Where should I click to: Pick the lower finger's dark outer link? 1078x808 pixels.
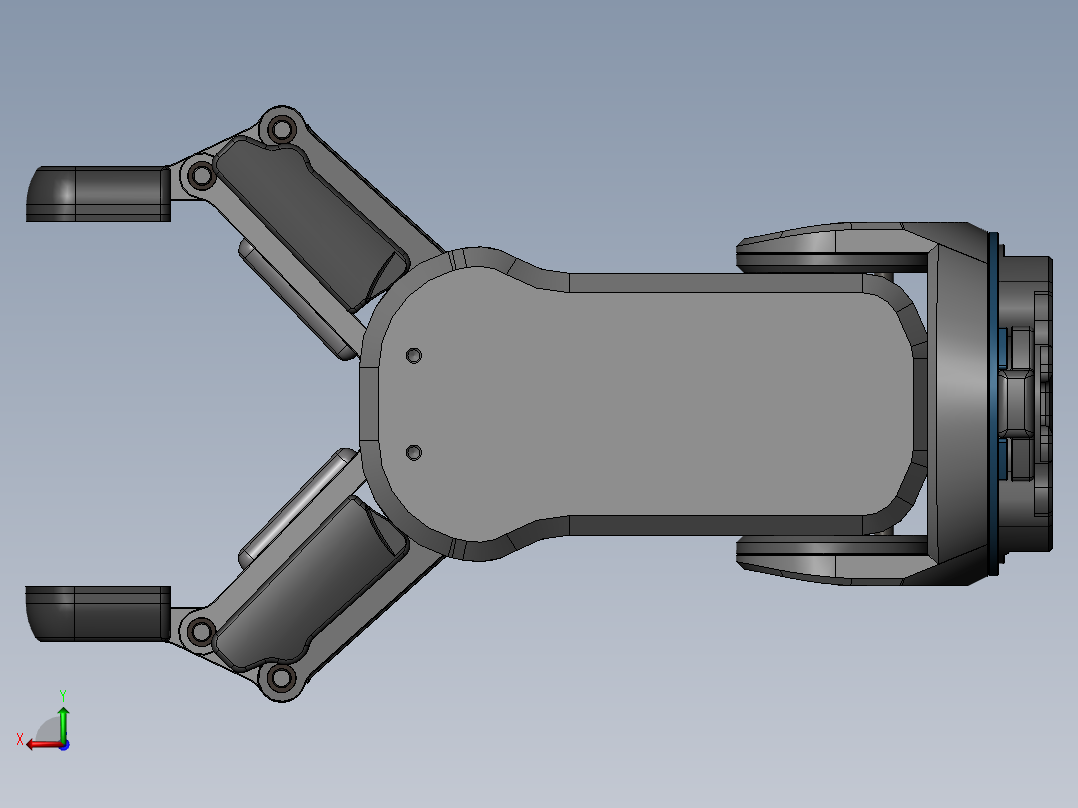(310, 585)
